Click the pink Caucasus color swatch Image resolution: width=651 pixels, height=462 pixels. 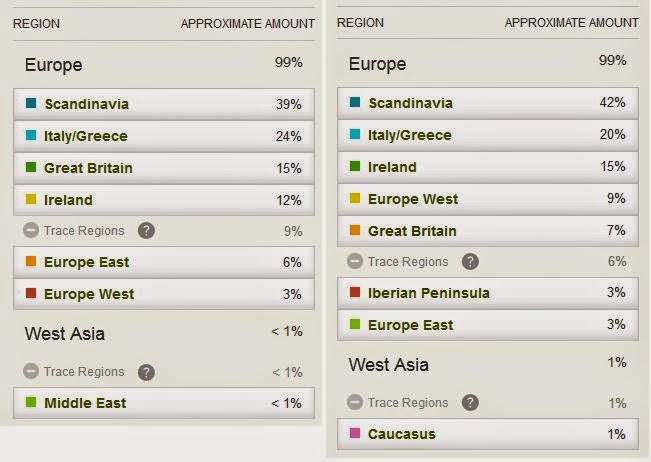355,434
